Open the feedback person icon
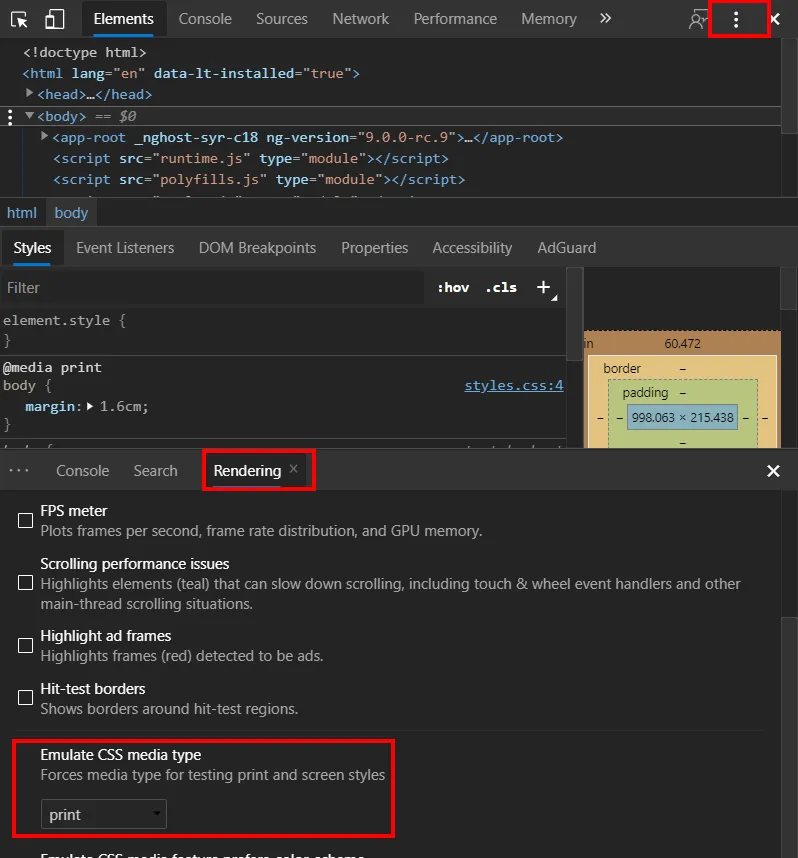 697,19
